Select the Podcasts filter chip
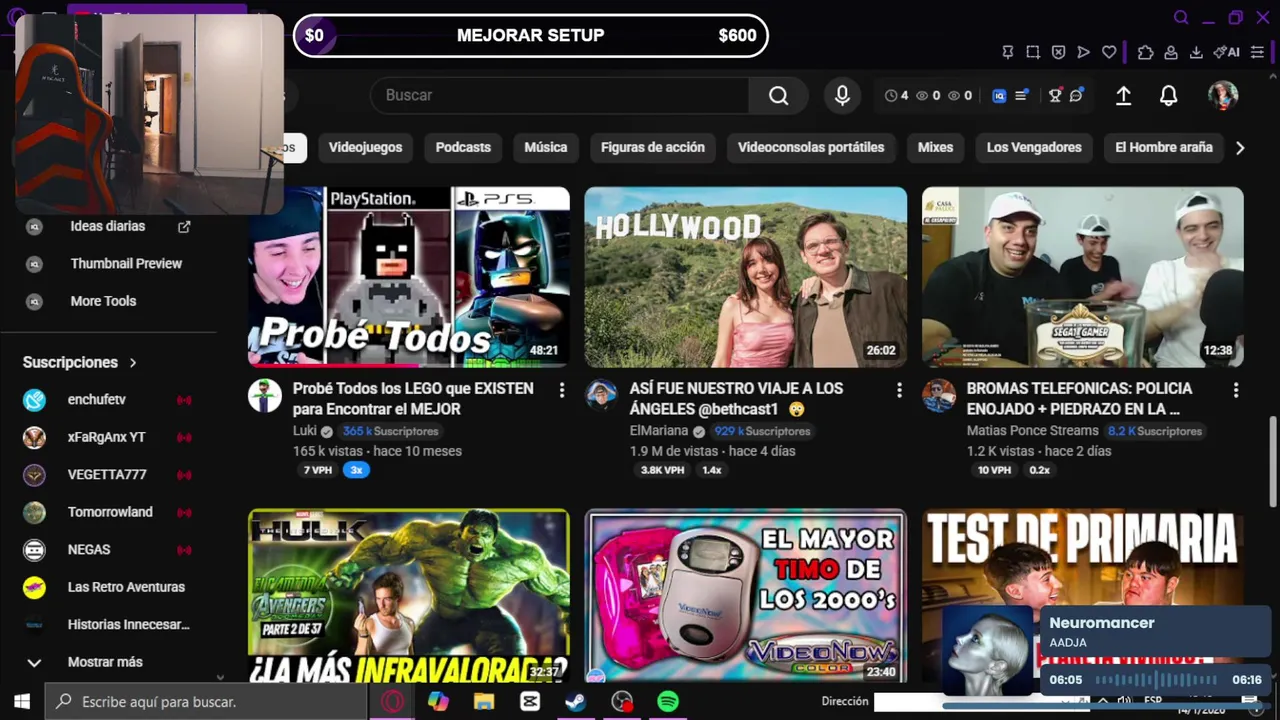Screen dimensions: 1280x720 [x=463, y=147]
